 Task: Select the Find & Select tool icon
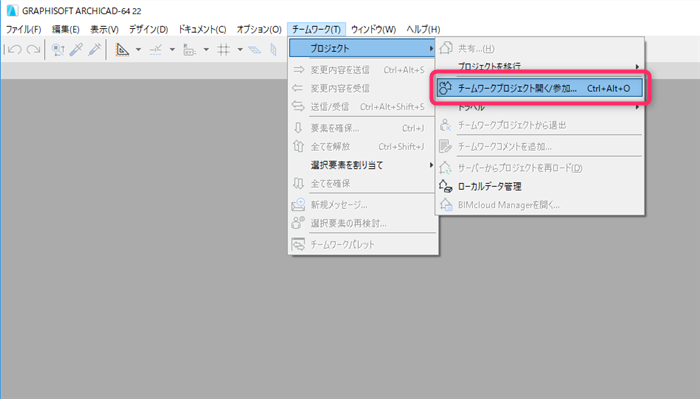[x=58, y=49]
